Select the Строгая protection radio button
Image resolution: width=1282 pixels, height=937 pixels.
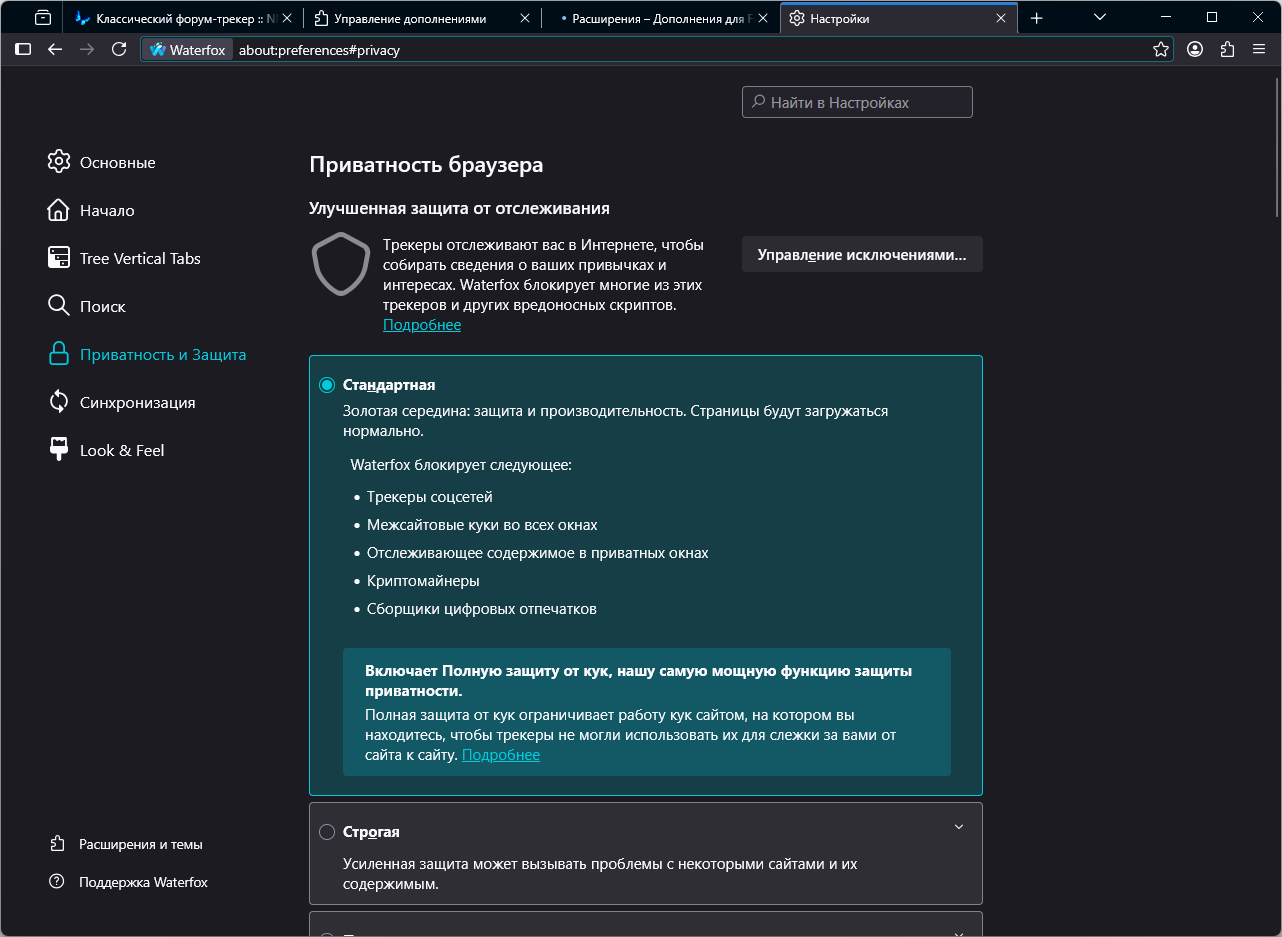(327, 832)
